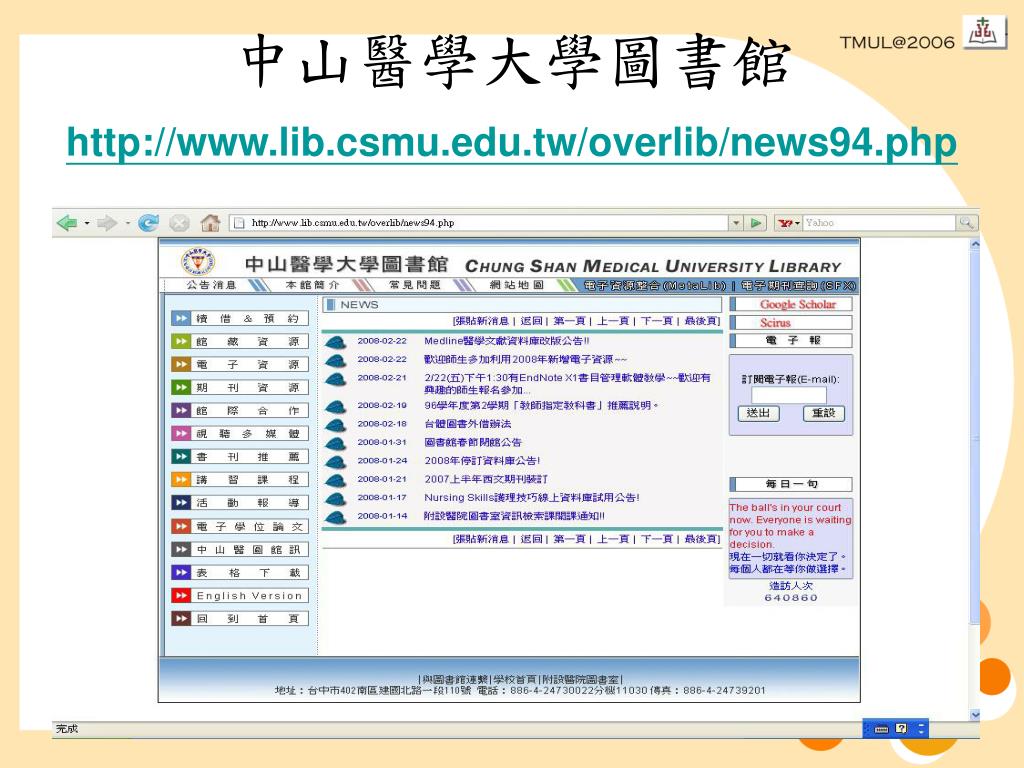Open 電子期刊查詢 (SFX) link
Image resolution: width=1024 pixels, height=768 pixels.
797,285
